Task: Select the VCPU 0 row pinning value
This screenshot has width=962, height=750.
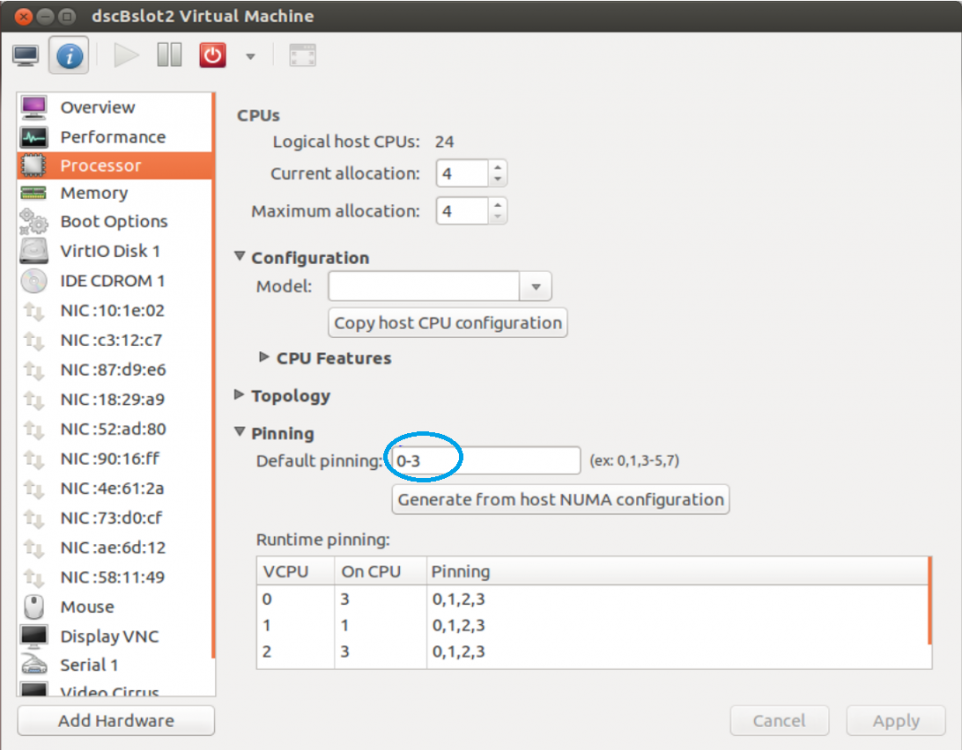Action: (x=458, y=599)
